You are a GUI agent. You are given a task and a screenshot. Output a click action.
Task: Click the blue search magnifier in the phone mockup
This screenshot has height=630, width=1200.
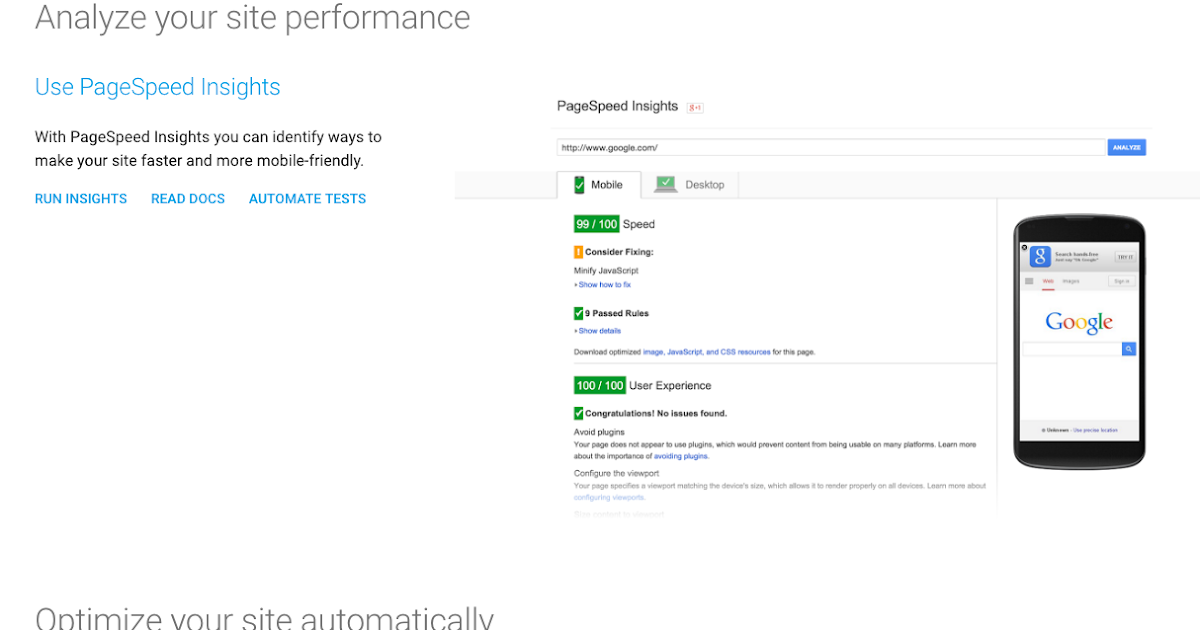[1129, 349]
